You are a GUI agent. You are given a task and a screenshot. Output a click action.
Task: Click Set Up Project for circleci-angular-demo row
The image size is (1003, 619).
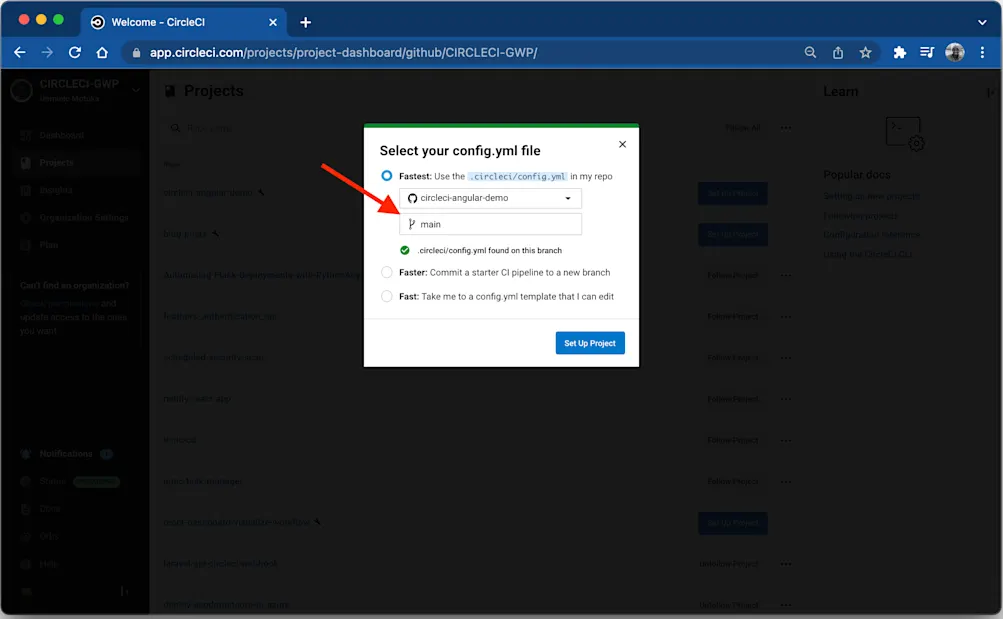click(x=732, y=193)
